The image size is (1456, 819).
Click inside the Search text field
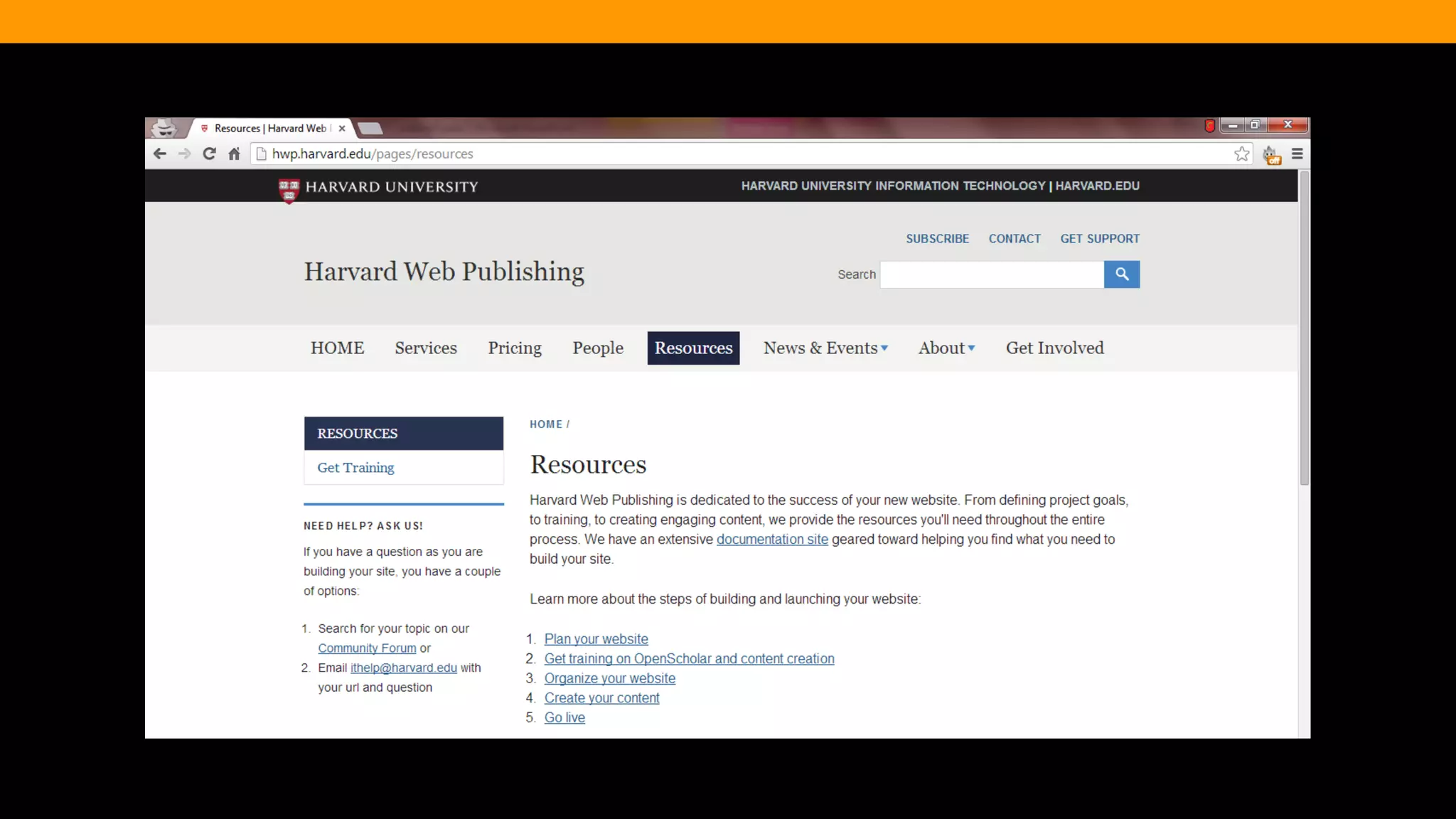tap(992, 274)
